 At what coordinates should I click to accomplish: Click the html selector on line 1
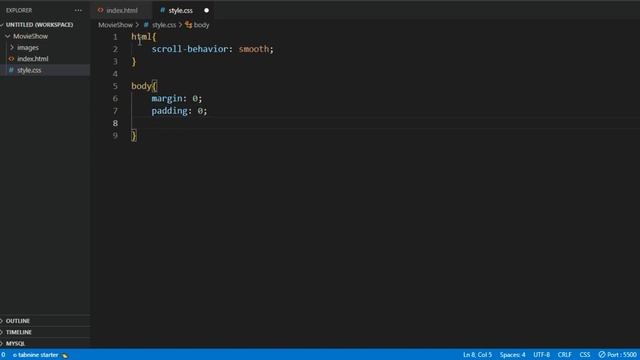click(141, 37)
